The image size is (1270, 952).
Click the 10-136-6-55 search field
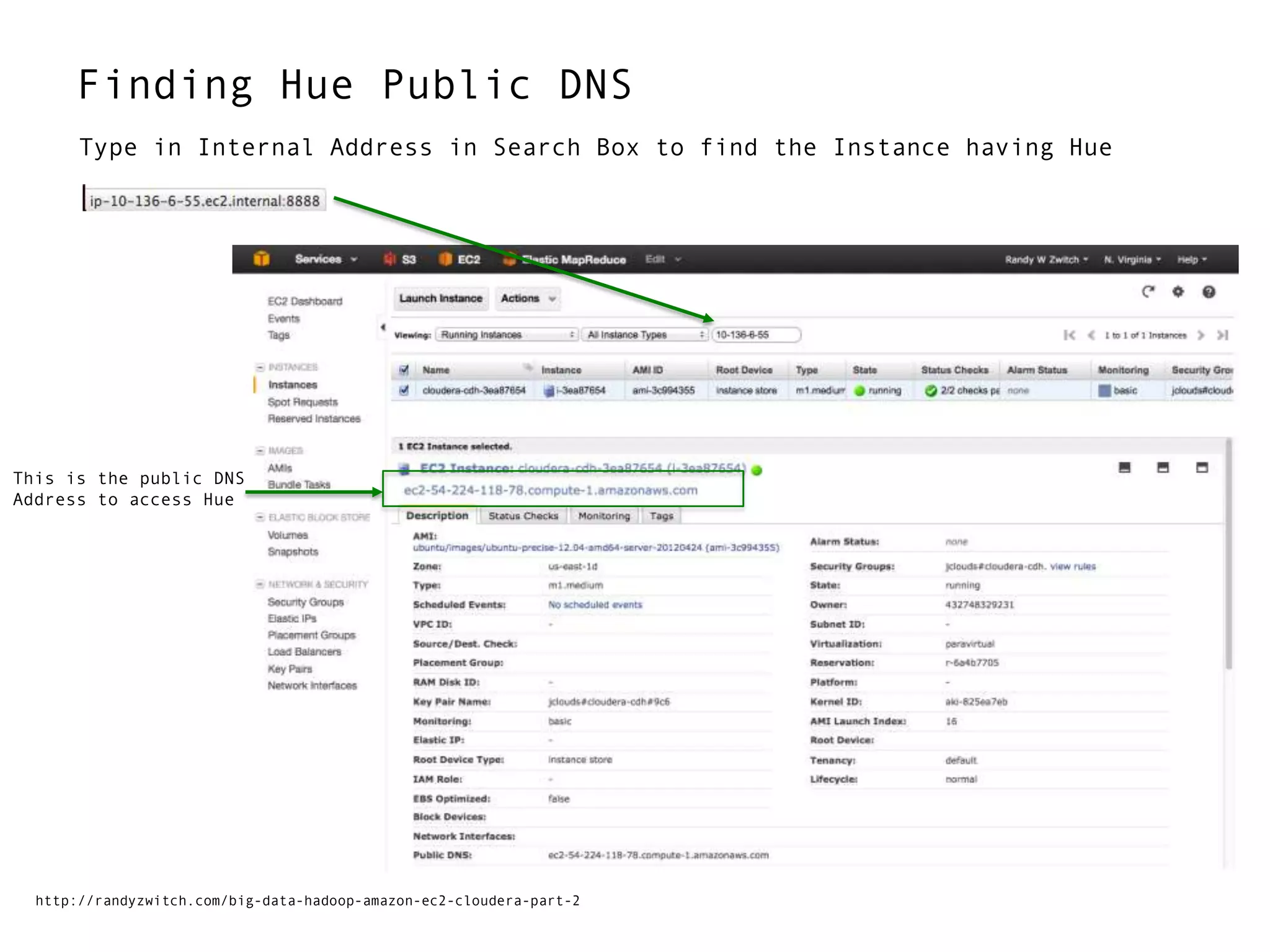tap(756, 335)
